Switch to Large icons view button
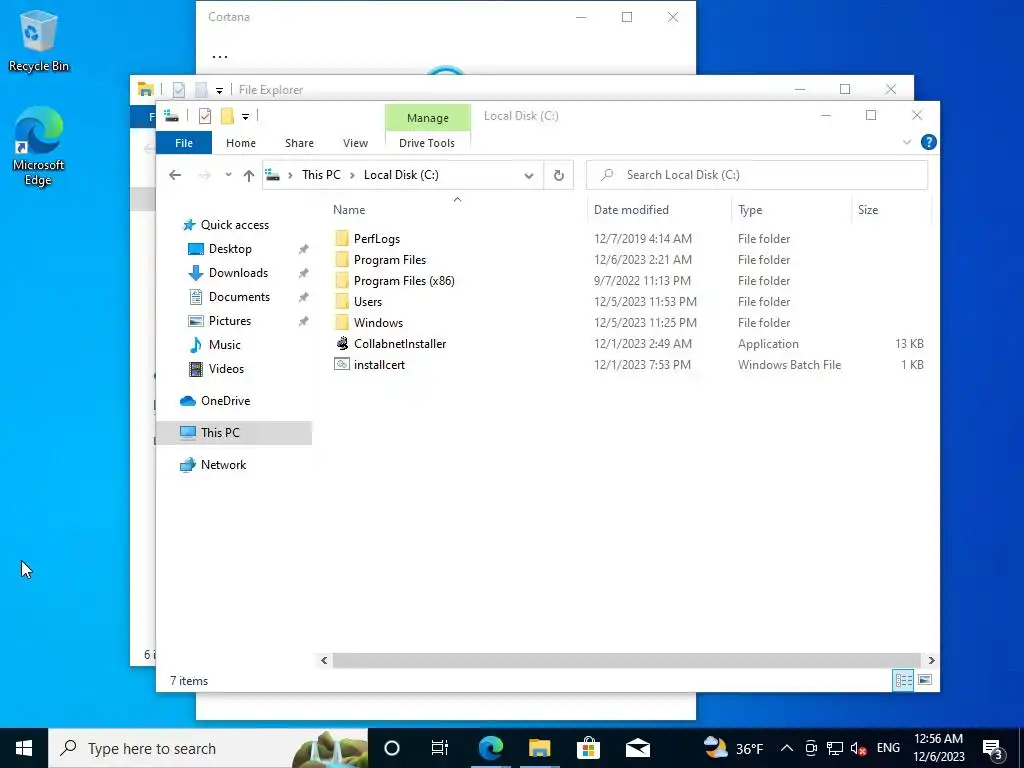 (x=925, y=680)
